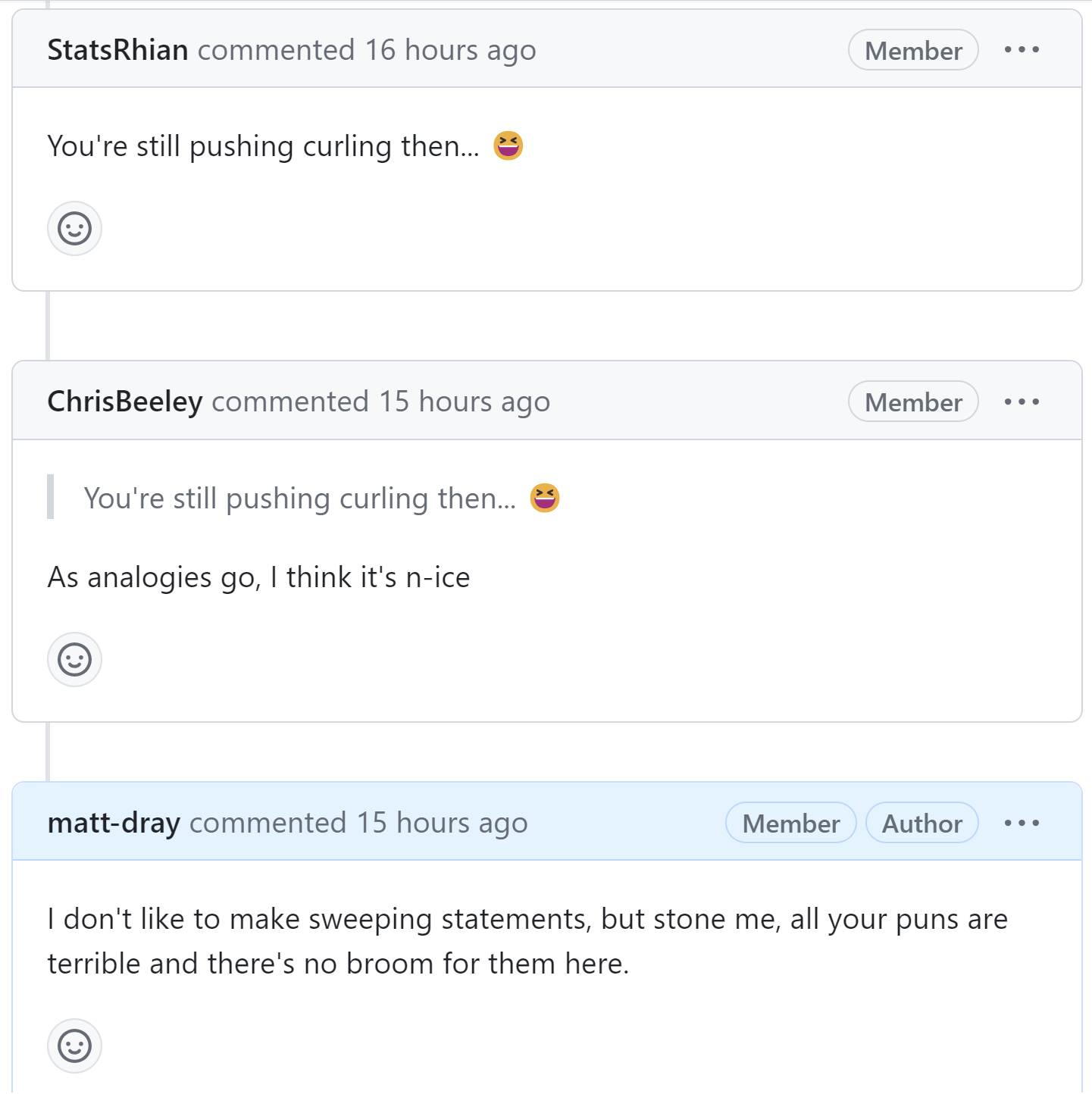Click the laughing emoji in the quoted text
Viewport: 1092px width, 1094px height.
point(543,497)
